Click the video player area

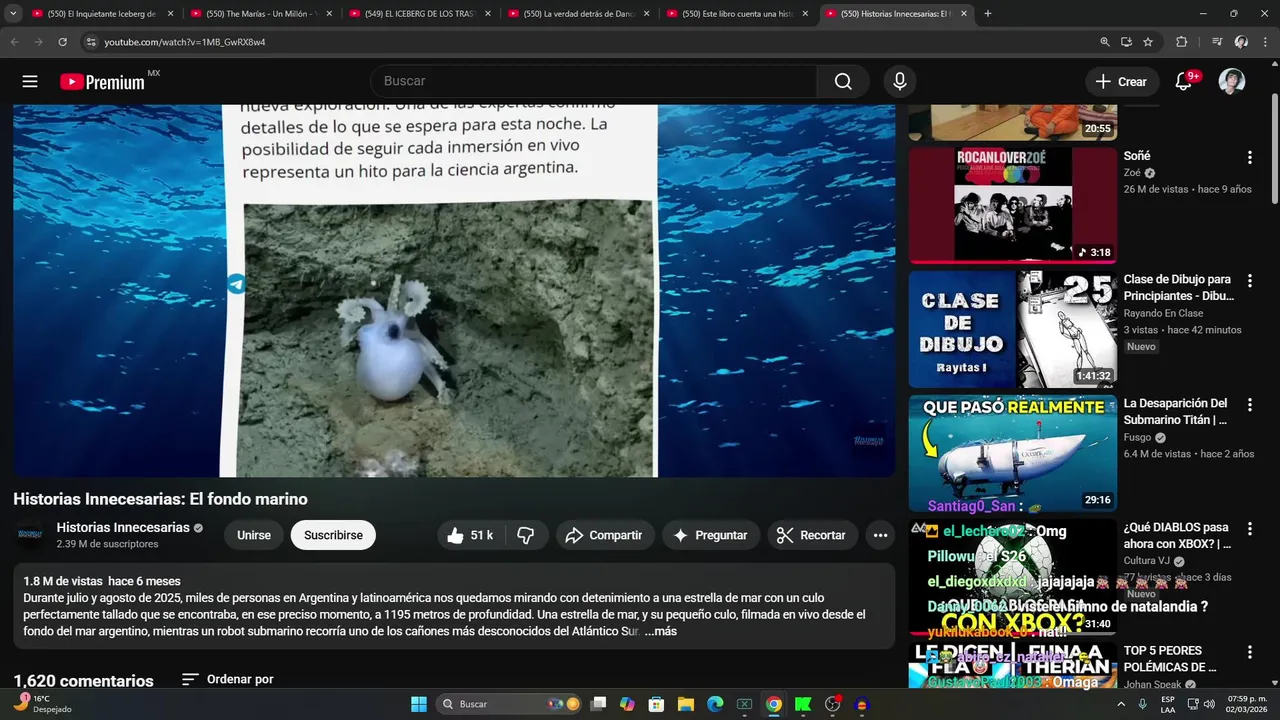pyautogui.click(x=454, y=290)
